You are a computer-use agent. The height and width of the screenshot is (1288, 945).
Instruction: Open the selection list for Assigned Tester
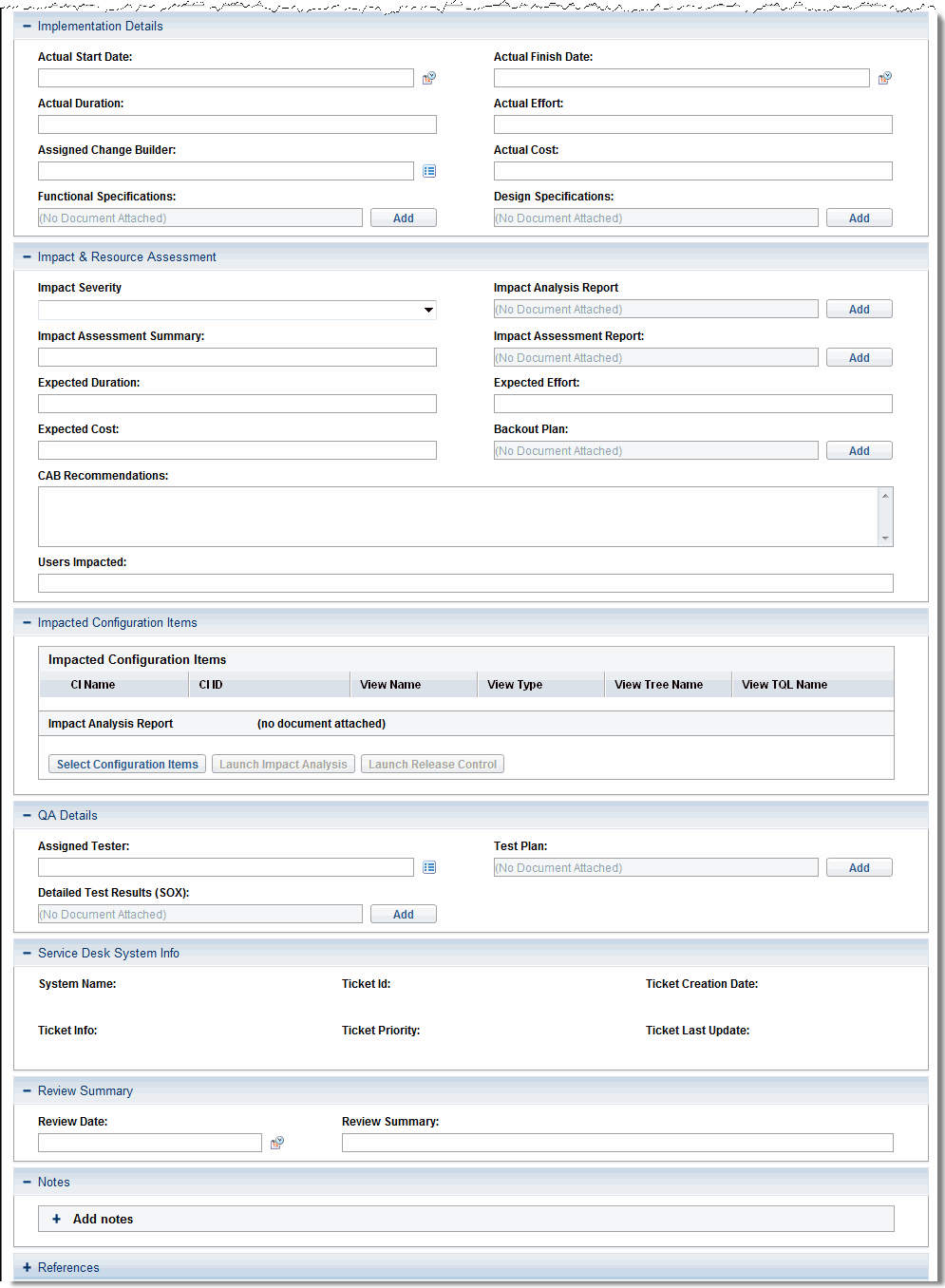click(429, 867)
